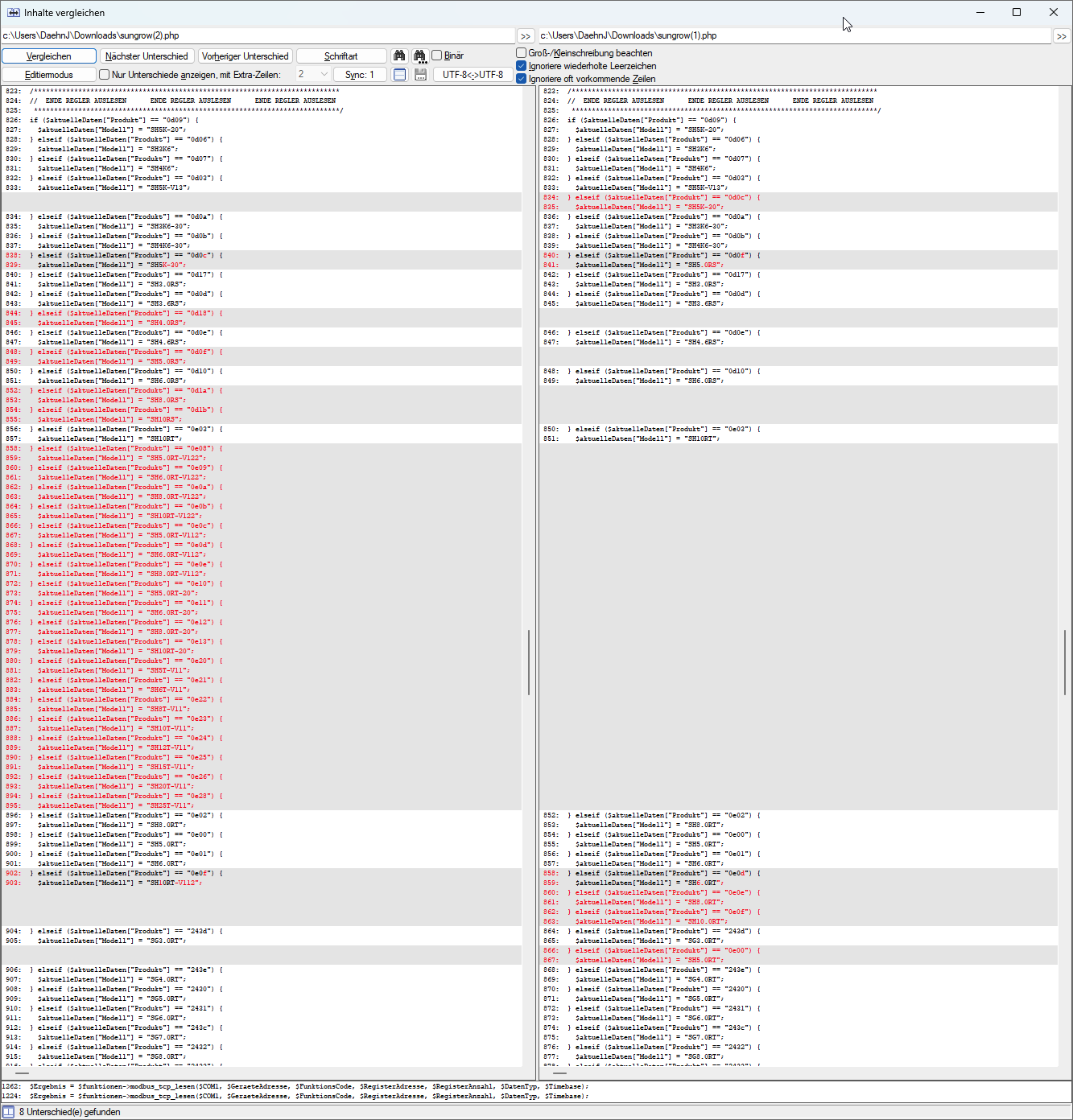The height and width of the screenshot is (1120, 1073).
Task: Uncheck 'Ignoriere wiederholte Leerzeichen'
Action: pos(521,66)
